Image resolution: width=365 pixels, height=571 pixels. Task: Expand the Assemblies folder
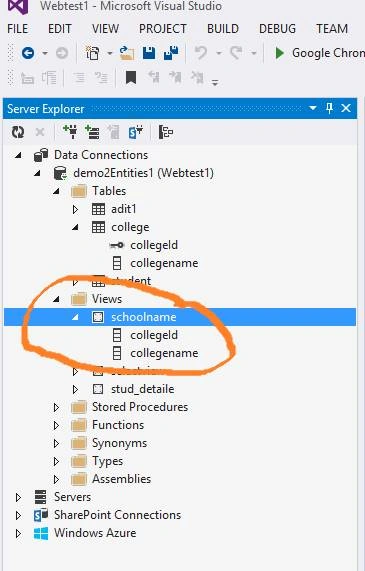coord(56,479)
